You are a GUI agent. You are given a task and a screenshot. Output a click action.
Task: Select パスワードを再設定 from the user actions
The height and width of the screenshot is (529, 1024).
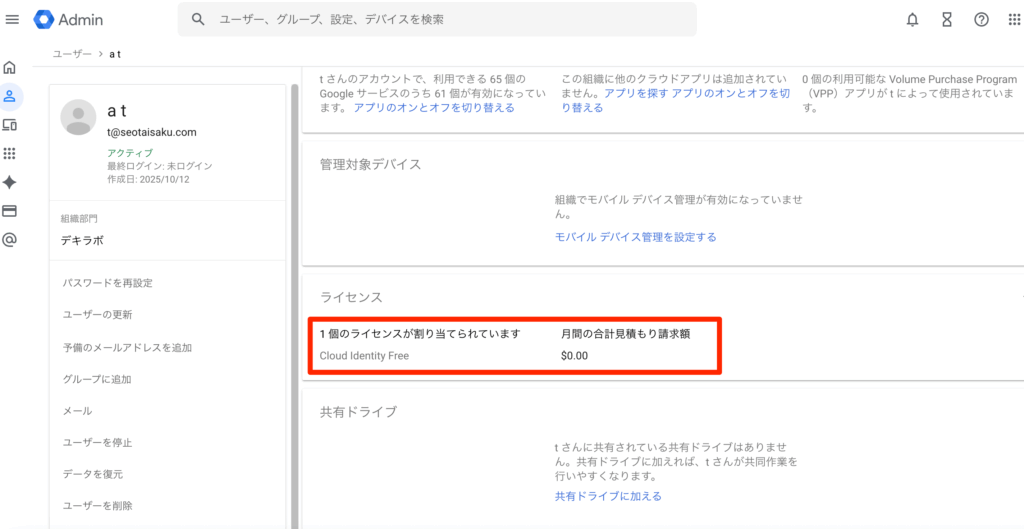pyautogui.click(x=107, y=283)
